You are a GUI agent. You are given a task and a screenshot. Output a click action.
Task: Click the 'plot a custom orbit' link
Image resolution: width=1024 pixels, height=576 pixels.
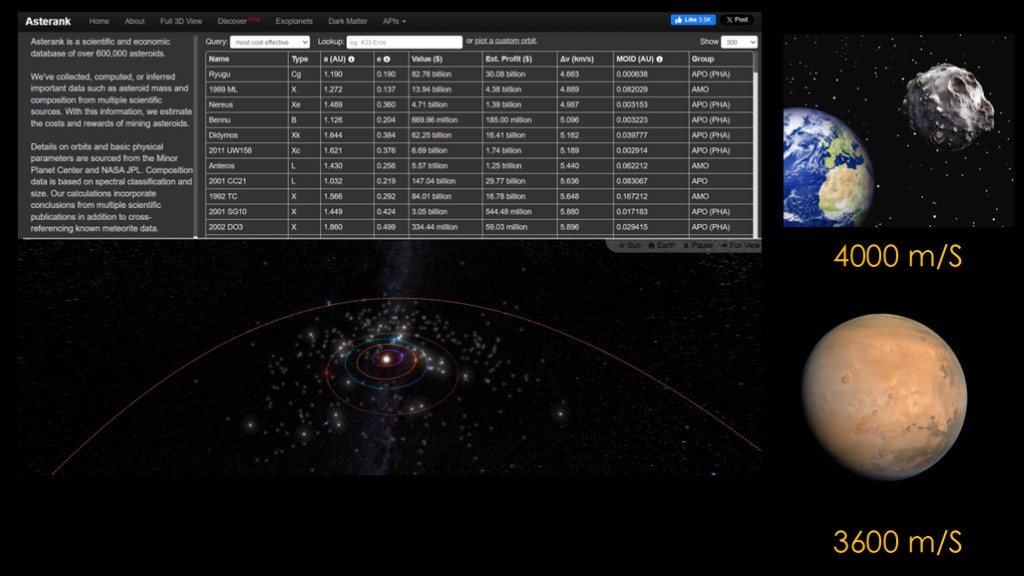(x=506, y=41)
